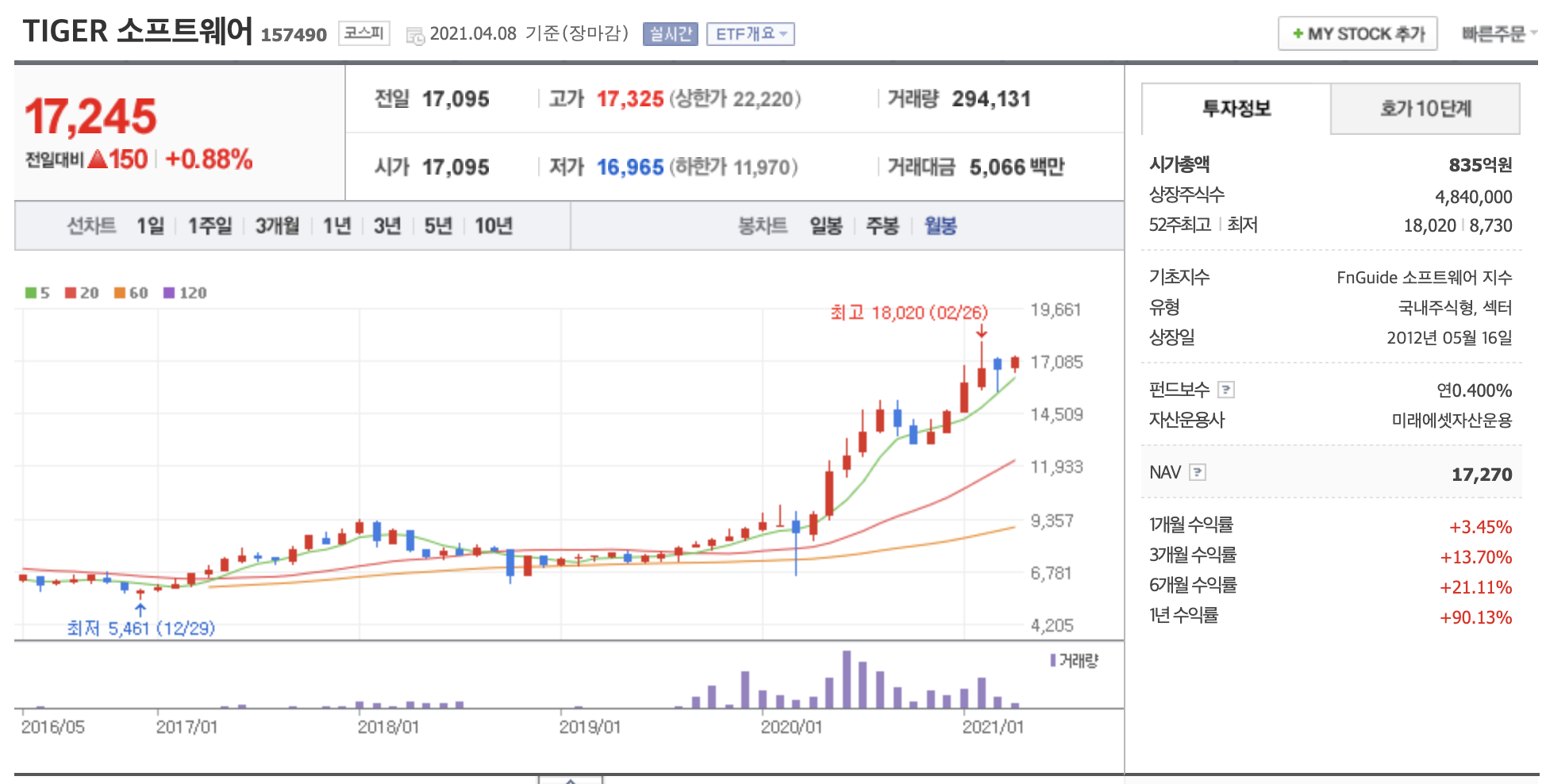The width and height of the screenshot is (1546, 784).
Task: Click the 상장일 2012년 05월 16일 text
Action: 1449,338
